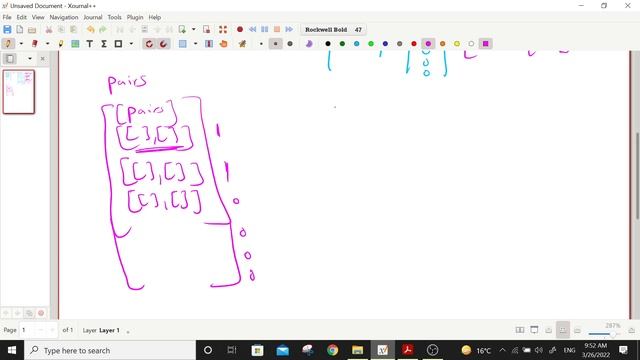This screenshot has height=360, width=640.
Task: Select the Hand tool
Action: pyautogui.click(x=223, y=44)
